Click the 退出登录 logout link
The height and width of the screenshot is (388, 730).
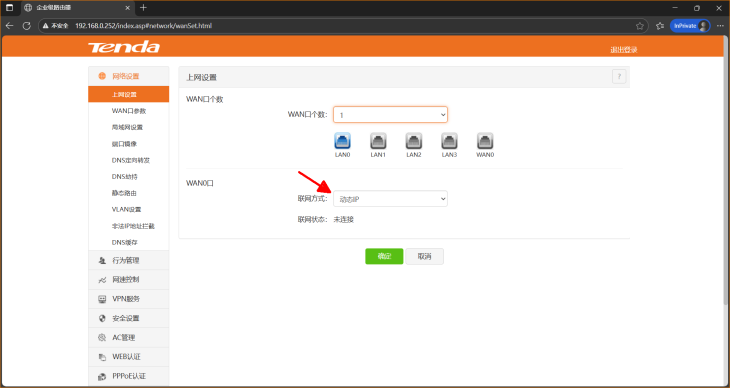point(624,50)
